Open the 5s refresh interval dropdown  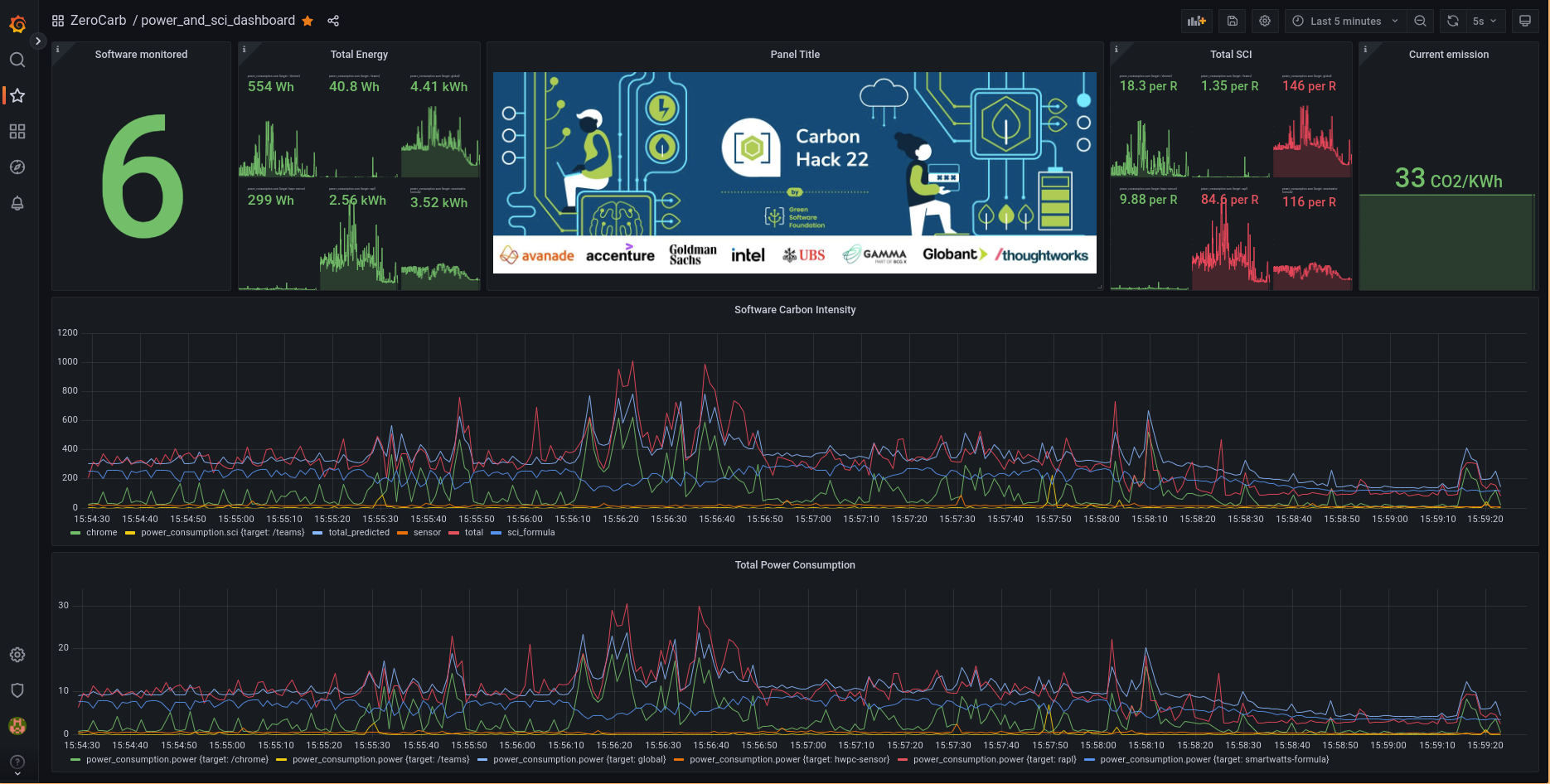point(1485,21)
